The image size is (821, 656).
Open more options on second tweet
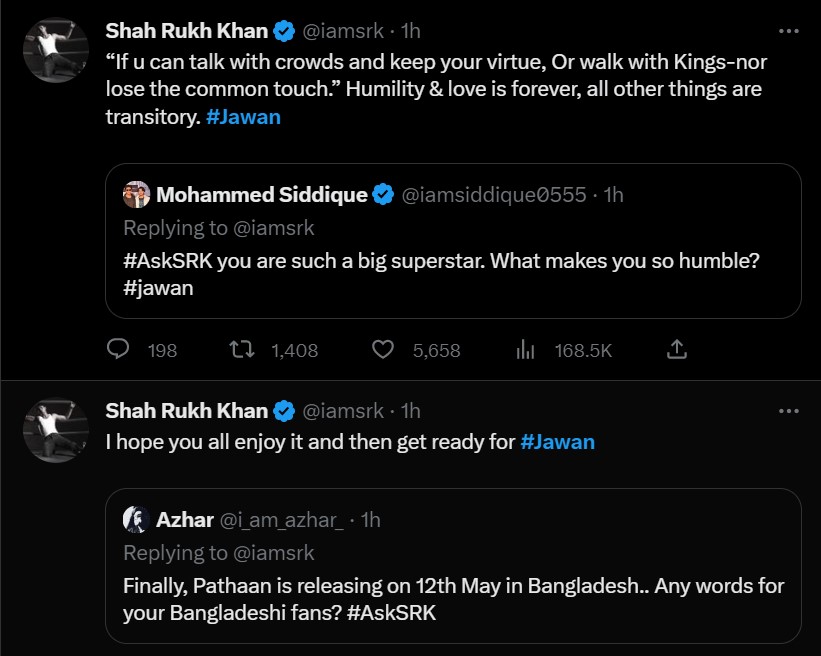(788, 411)
